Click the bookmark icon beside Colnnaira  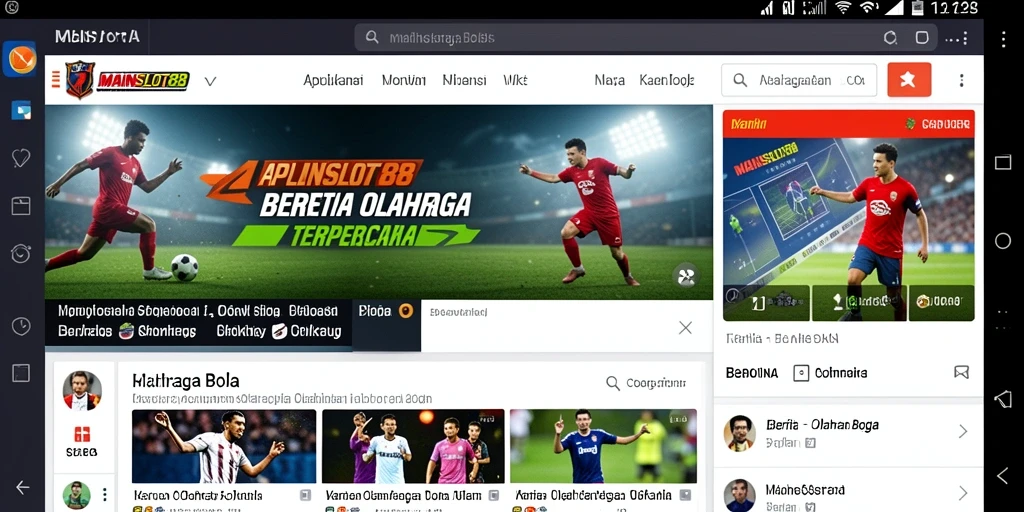961,372
